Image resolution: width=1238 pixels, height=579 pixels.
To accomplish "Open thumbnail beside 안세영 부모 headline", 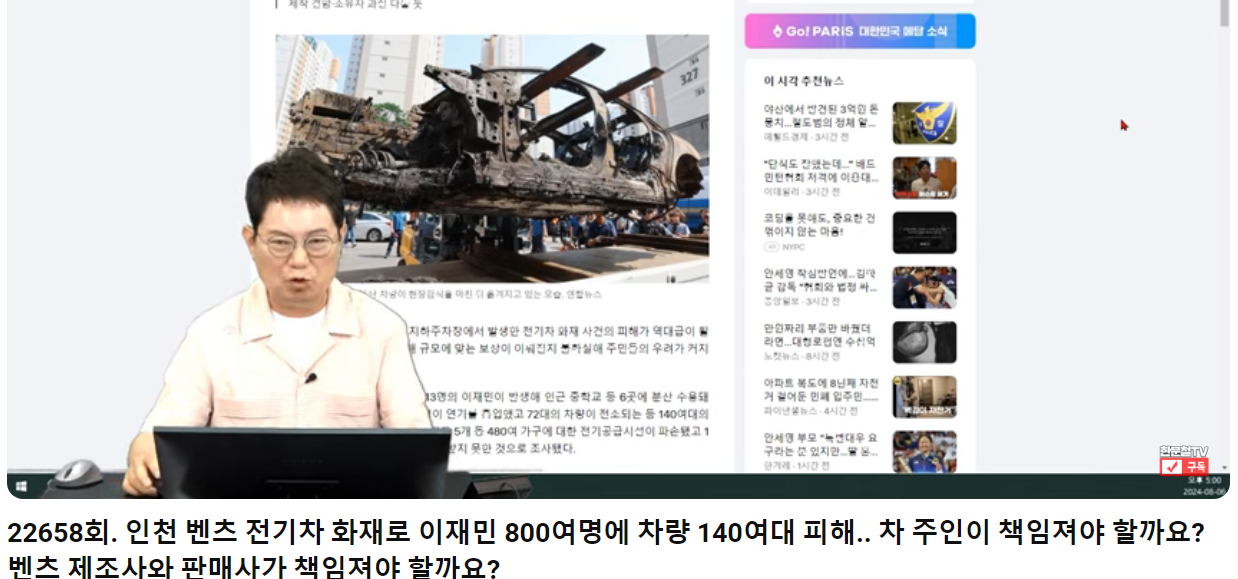I will tap(924, 452).
